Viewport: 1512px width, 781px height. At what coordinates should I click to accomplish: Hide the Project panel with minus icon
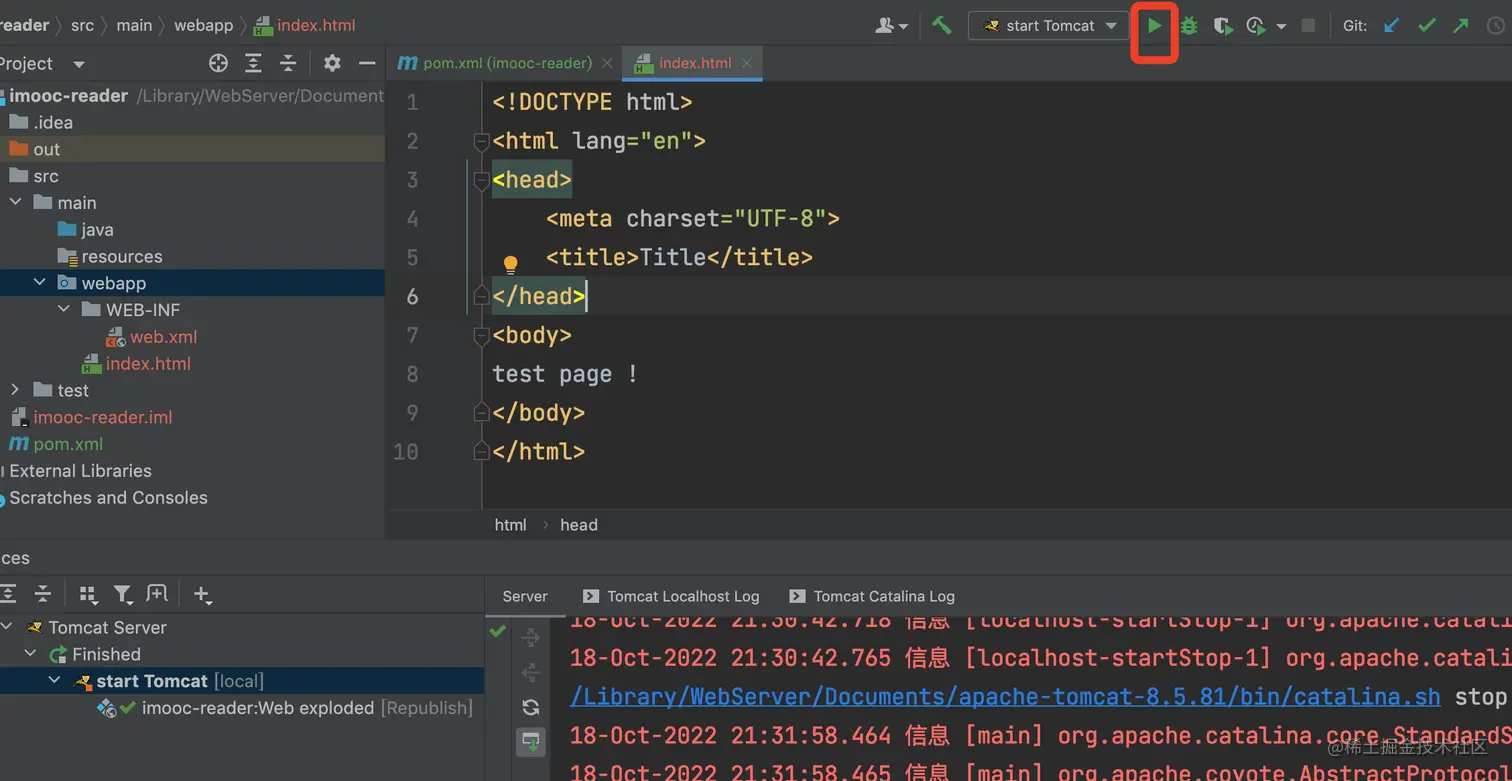[367, 63]
